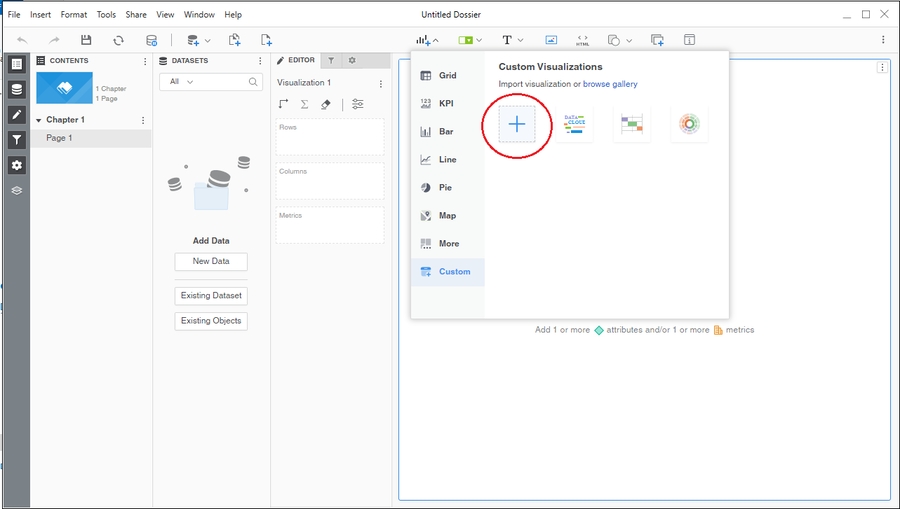Open the Datasets panel from left sidebar

[x=16, y=89]
